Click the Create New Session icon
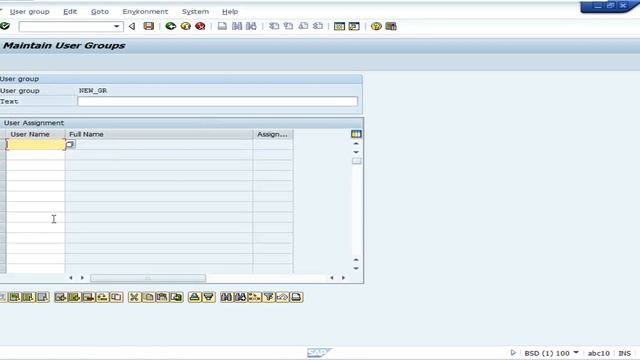640x360 pixels. click(x=339, y=26)
